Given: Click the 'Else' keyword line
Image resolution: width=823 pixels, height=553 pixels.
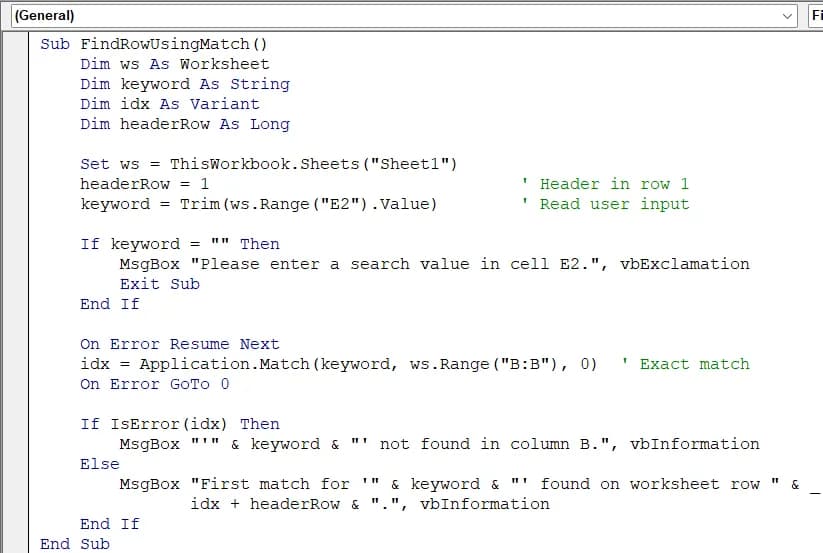Looking at the screenshot, I should coord(100,464).
